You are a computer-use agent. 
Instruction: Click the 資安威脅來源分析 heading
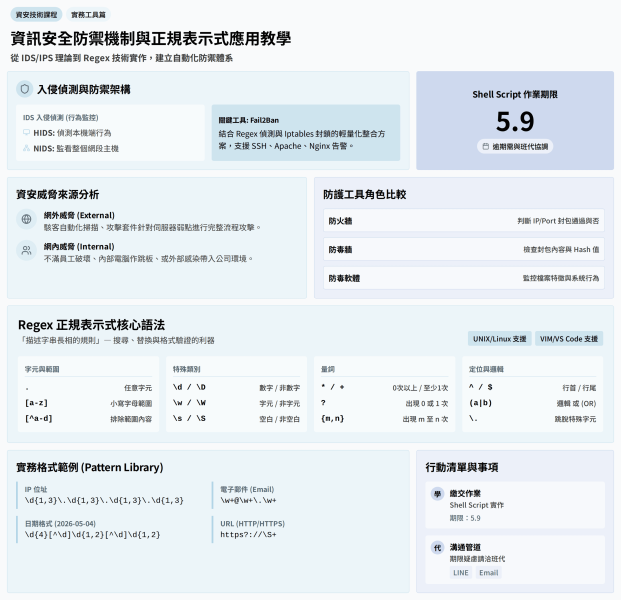57,194
